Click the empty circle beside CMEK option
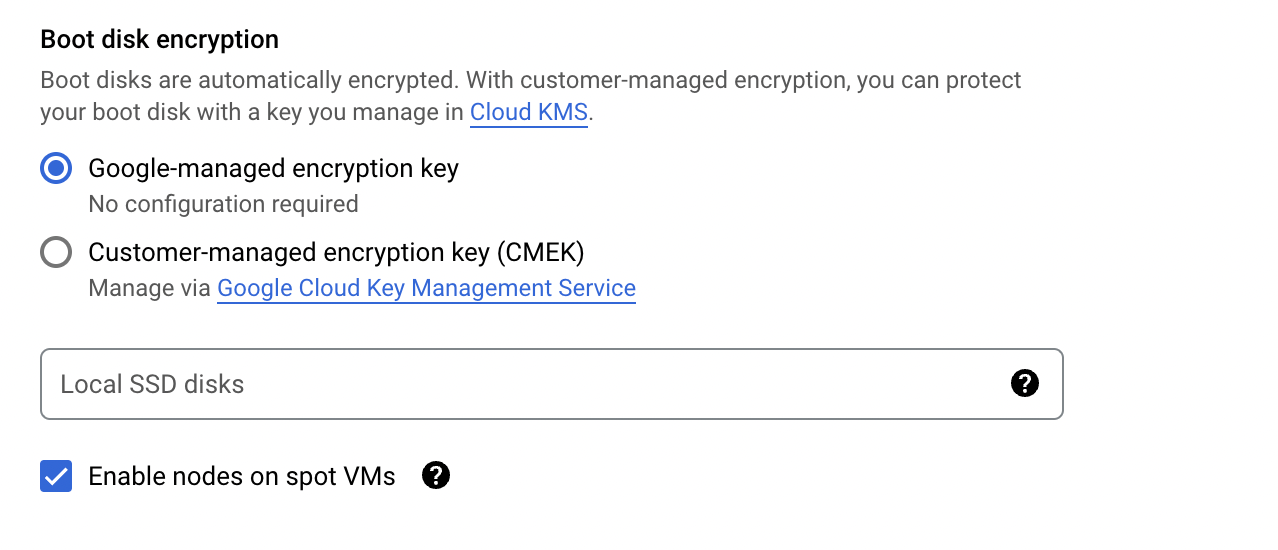The height and width of the screenshot is (550, 1278). 56,252
